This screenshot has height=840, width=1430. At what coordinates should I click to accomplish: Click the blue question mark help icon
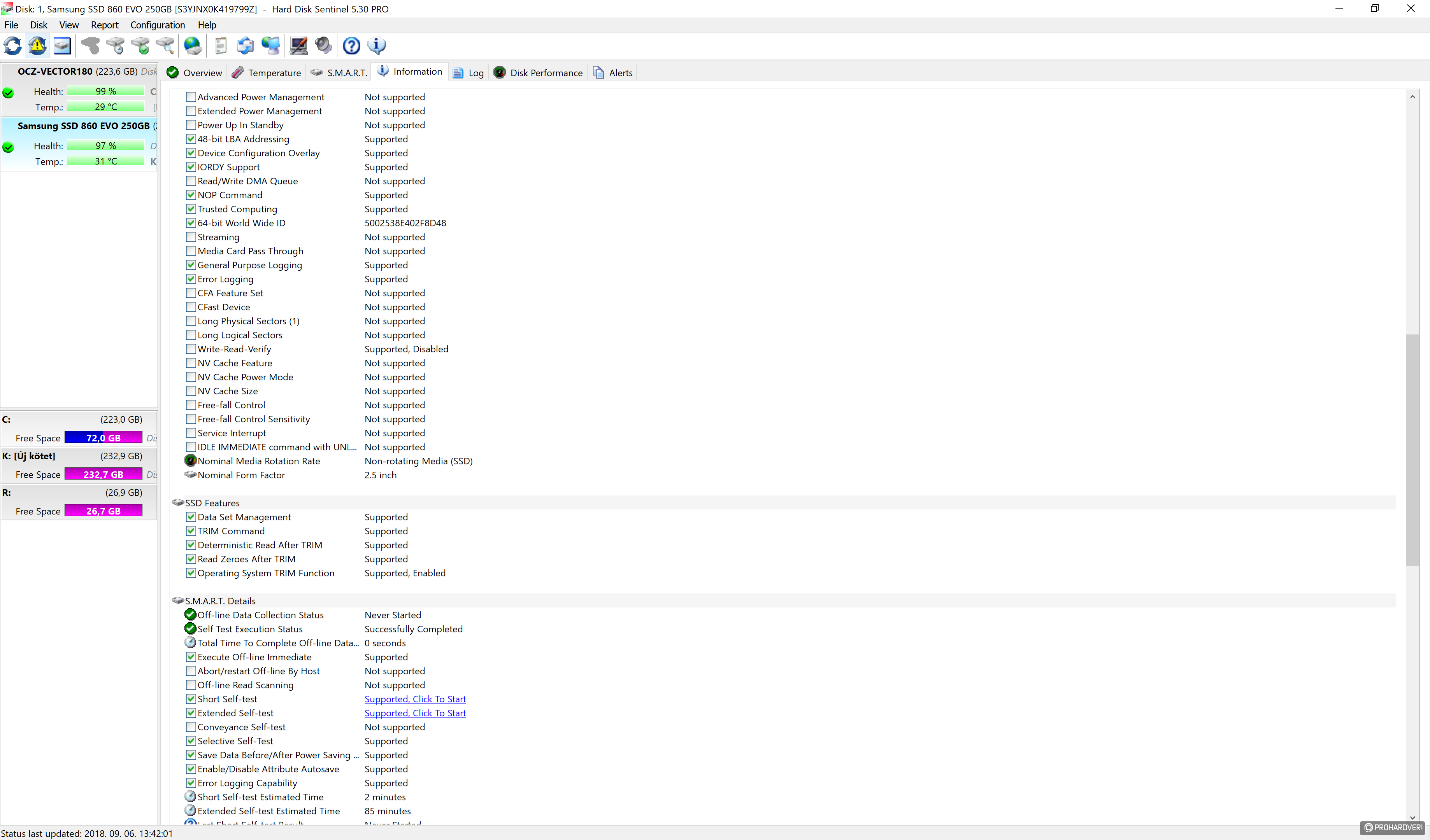(351, 45)
